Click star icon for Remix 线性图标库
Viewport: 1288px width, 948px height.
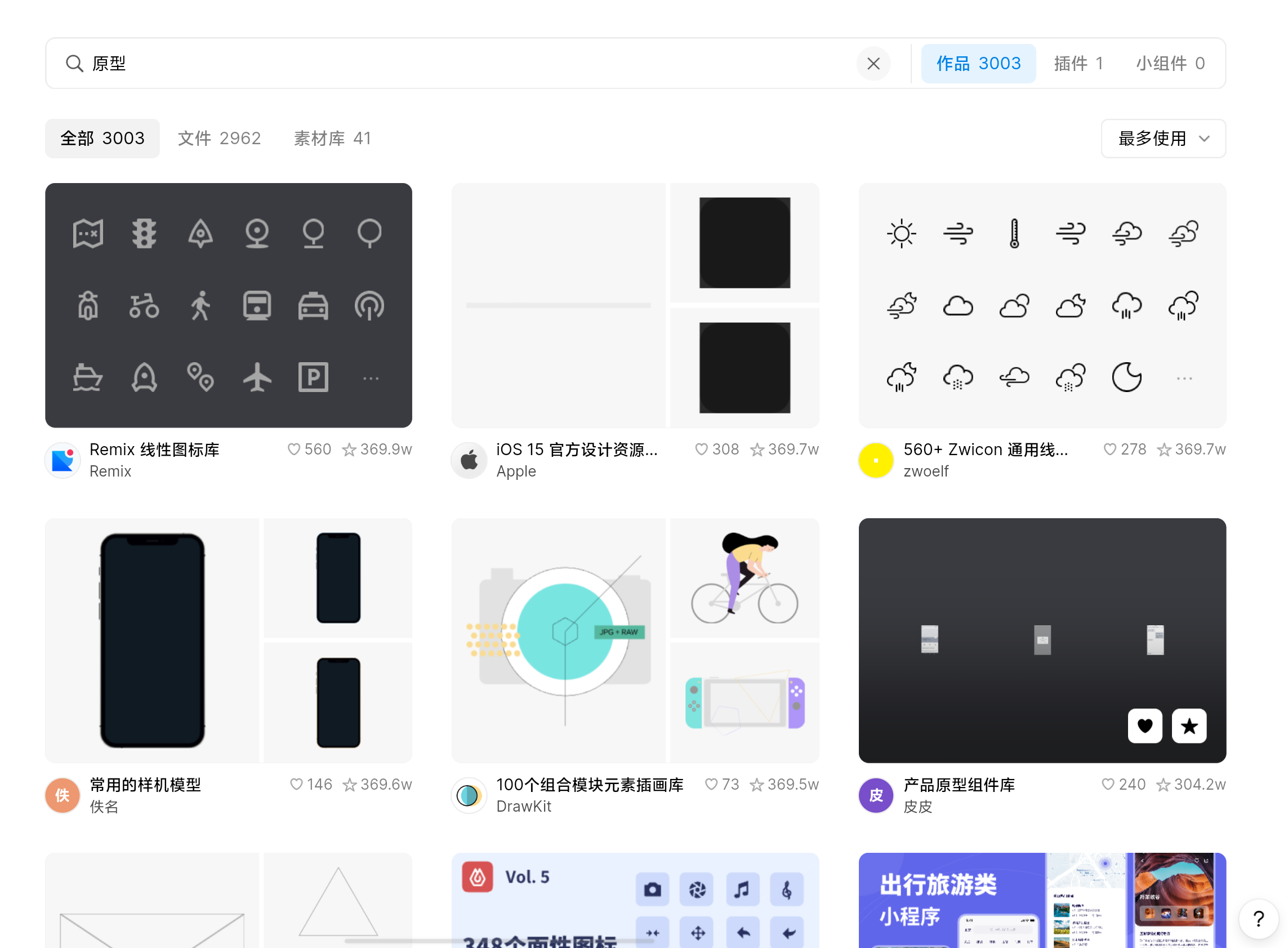point(349,449)
